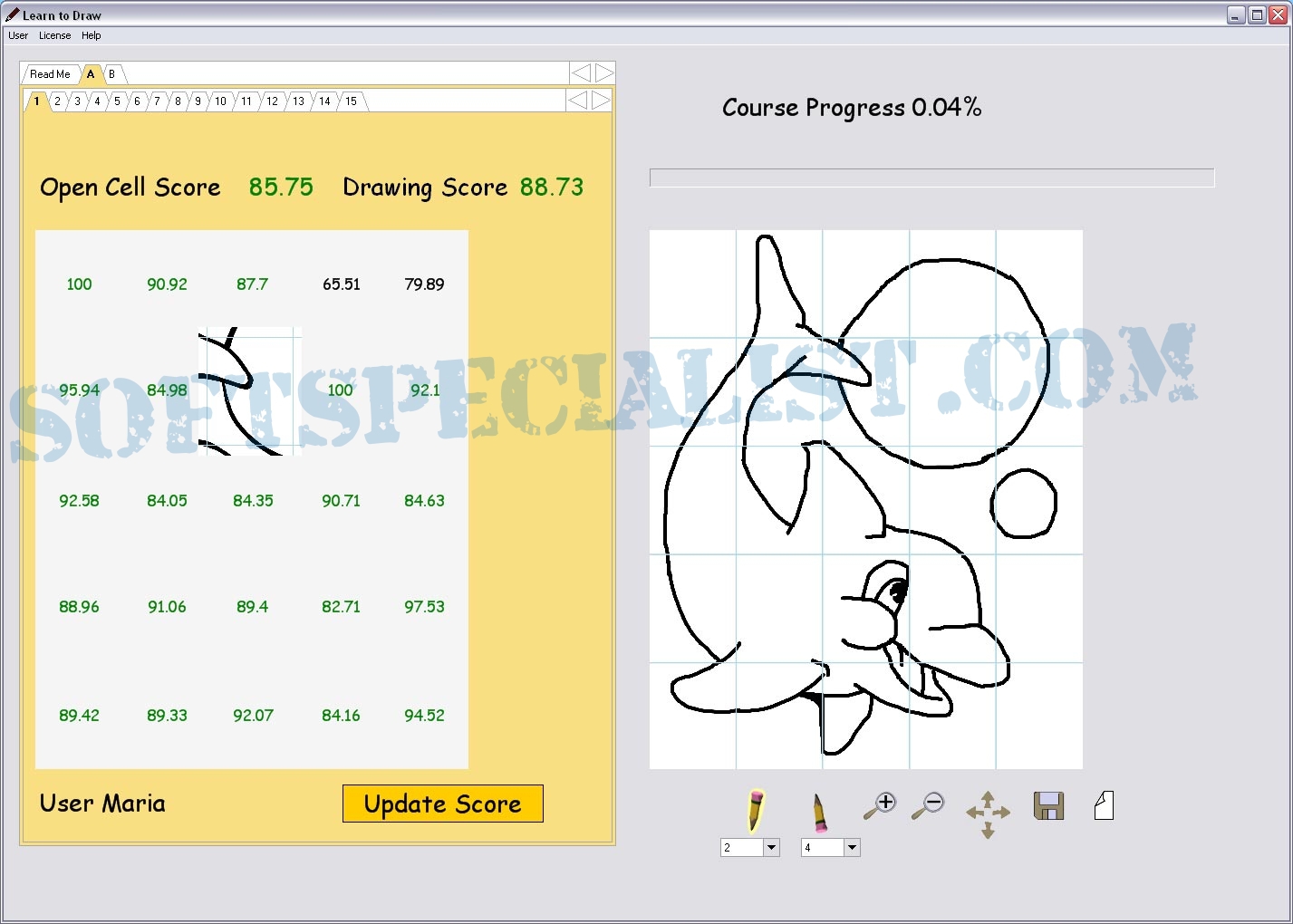Open eraser size dropdown showing 4
The image size is (1293, 924).
[x=851, y=848]
